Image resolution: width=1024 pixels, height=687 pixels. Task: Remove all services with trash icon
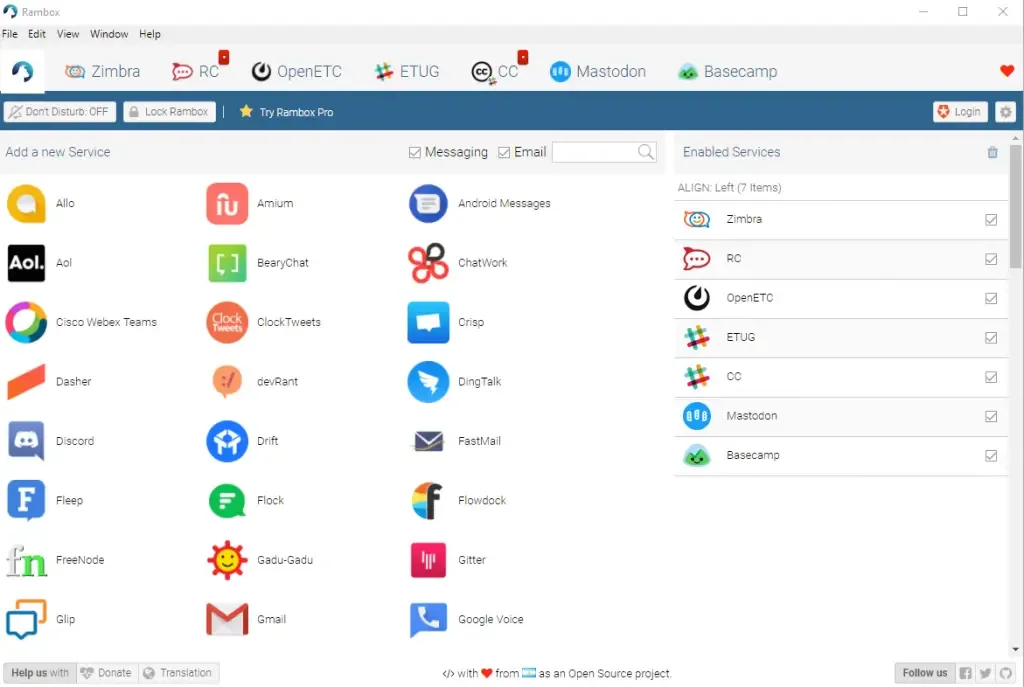tap(992, 152)
